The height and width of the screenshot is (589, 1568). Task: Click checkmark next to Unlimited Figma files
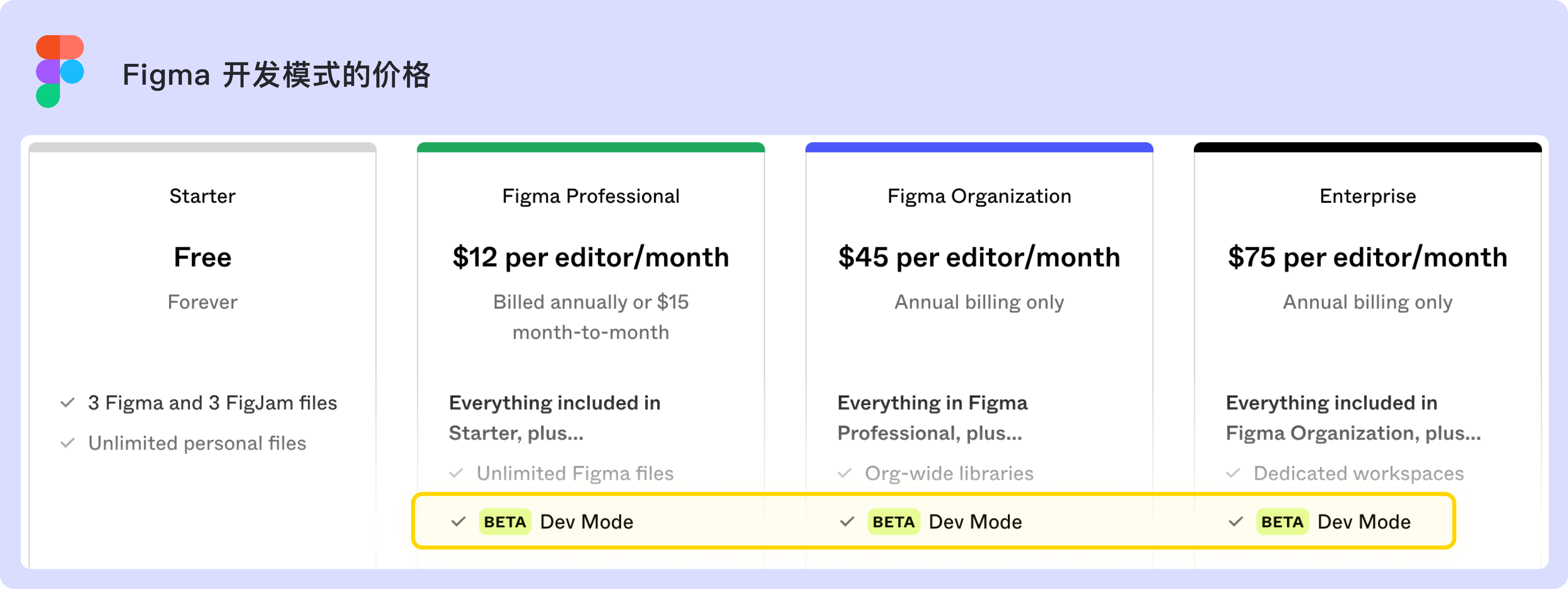(x=456, y=474)
